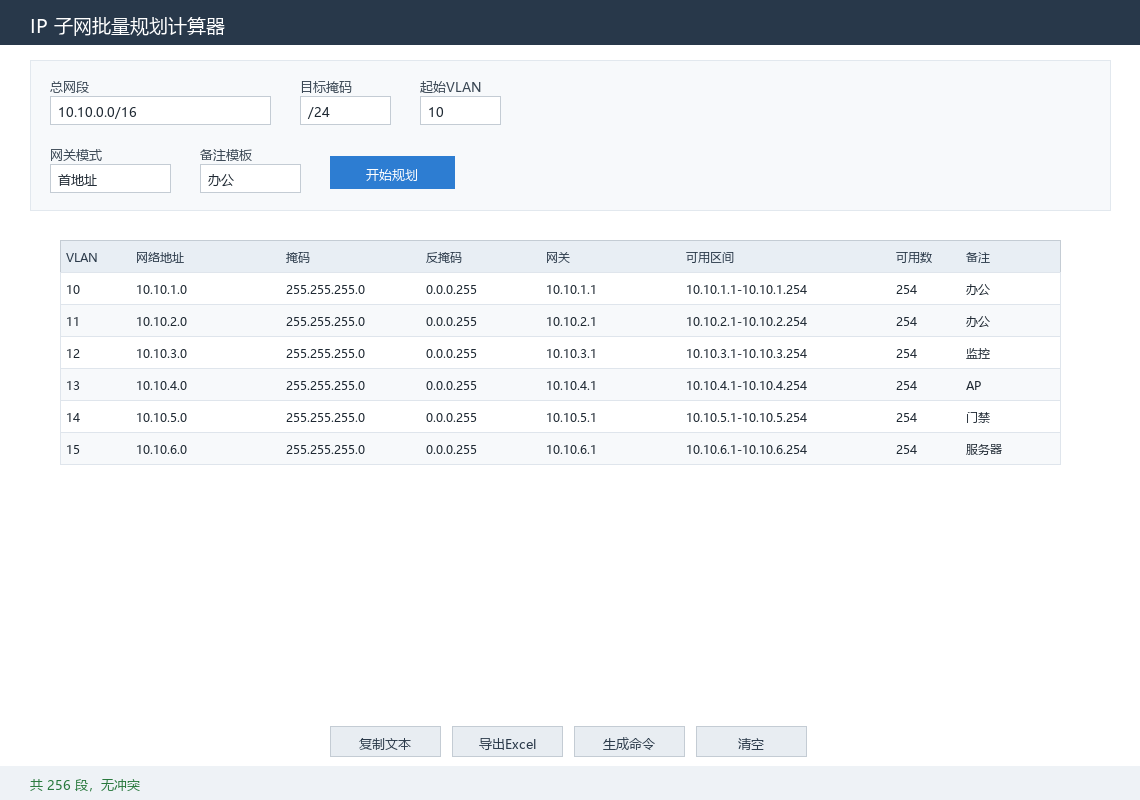Click the 清空 button
This screenshot has width=1140, height=800.
[751, 742]
